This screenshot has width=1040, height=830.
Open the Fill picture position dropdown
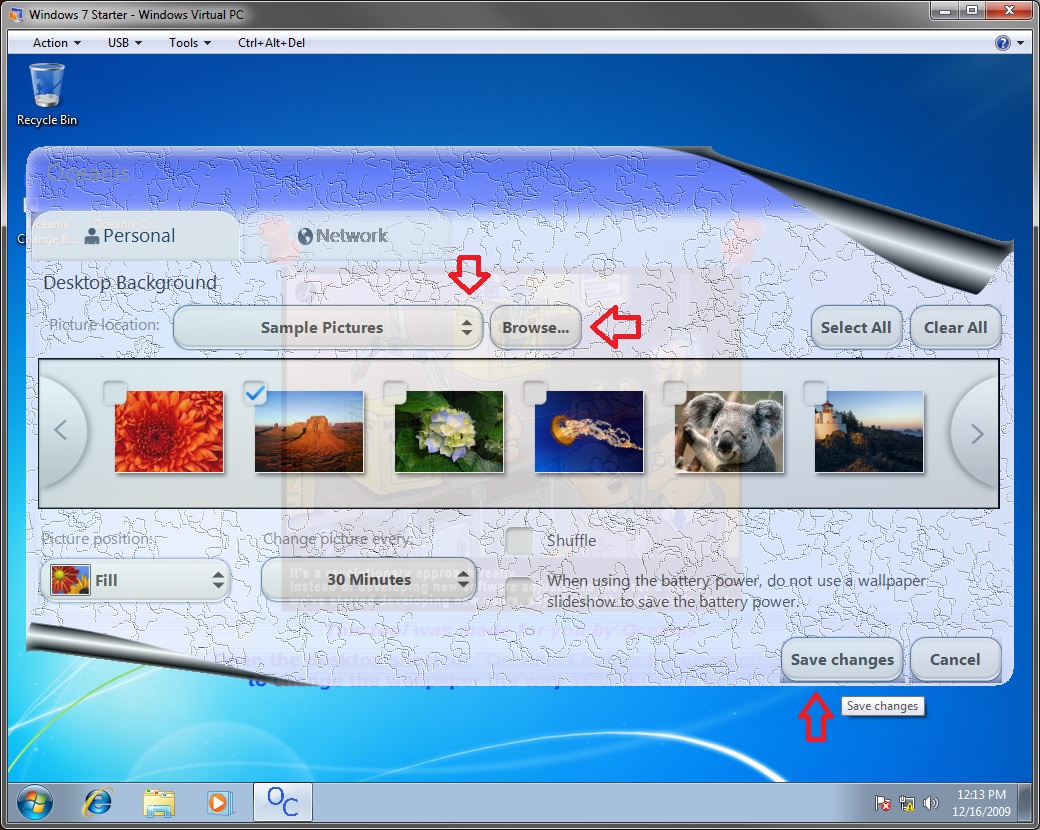click(x=135, y=579)
